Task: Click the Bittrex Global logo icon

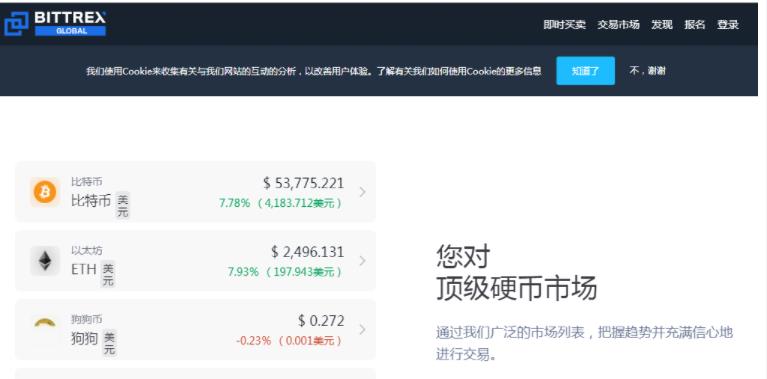Action: pos(16,23)
